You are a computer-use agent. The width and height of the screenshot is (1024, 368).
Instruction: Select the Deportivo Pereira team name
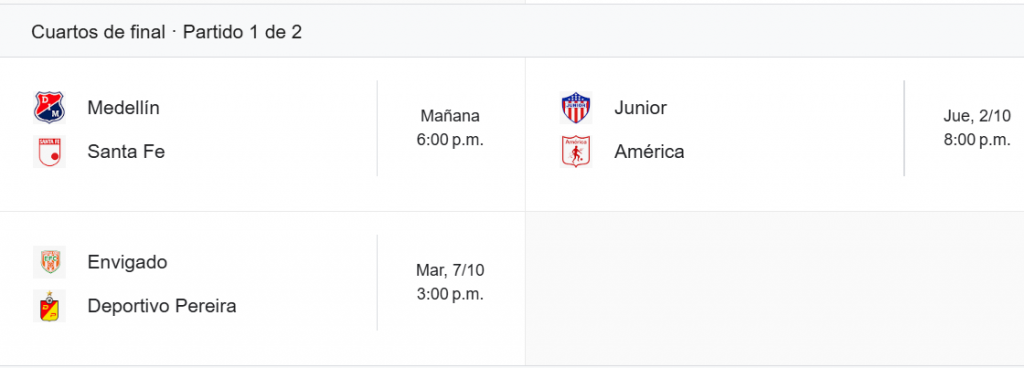tap(162, 306)
